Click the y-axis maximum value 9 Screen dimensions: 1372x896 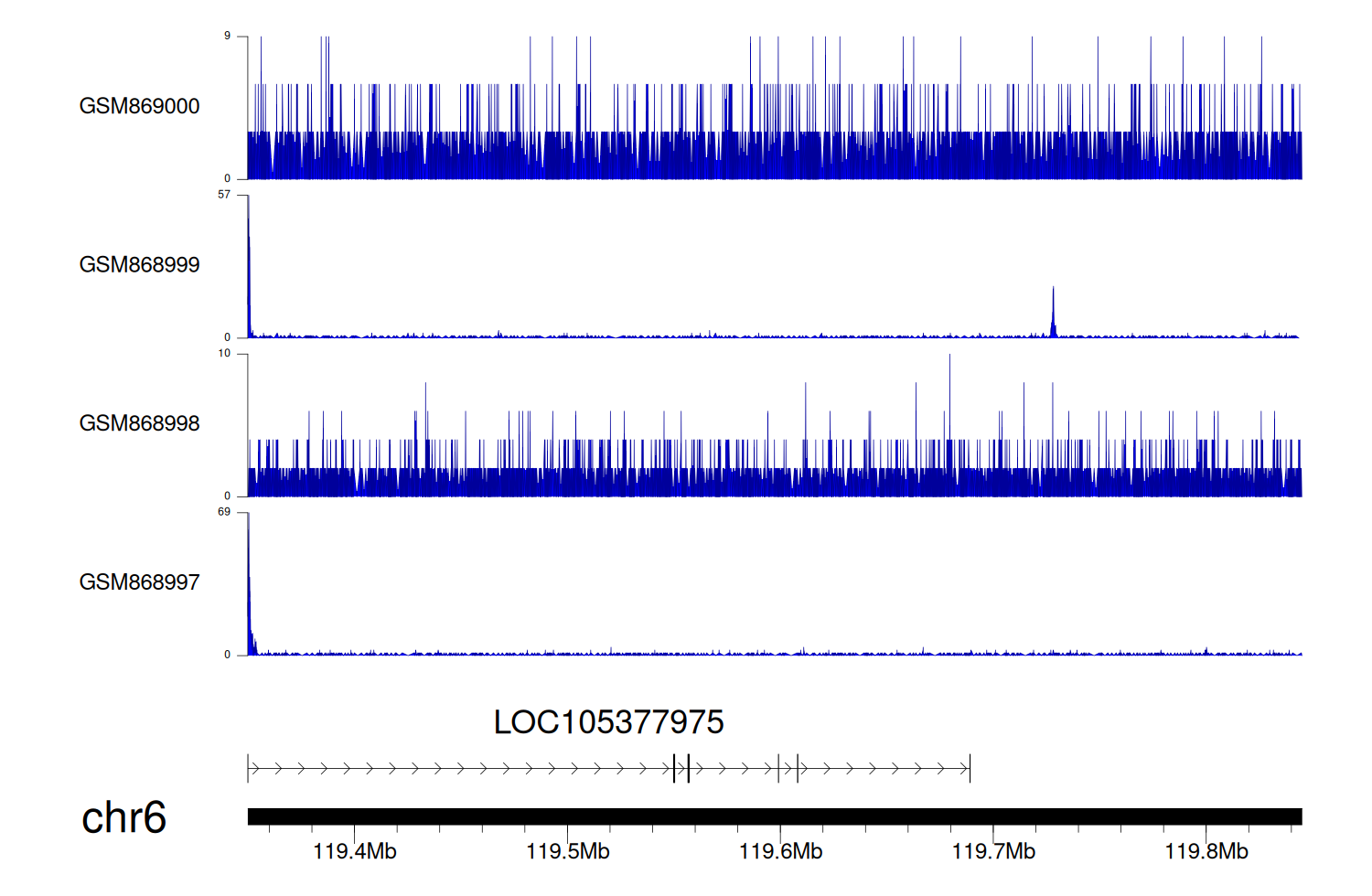click(227, 37)
